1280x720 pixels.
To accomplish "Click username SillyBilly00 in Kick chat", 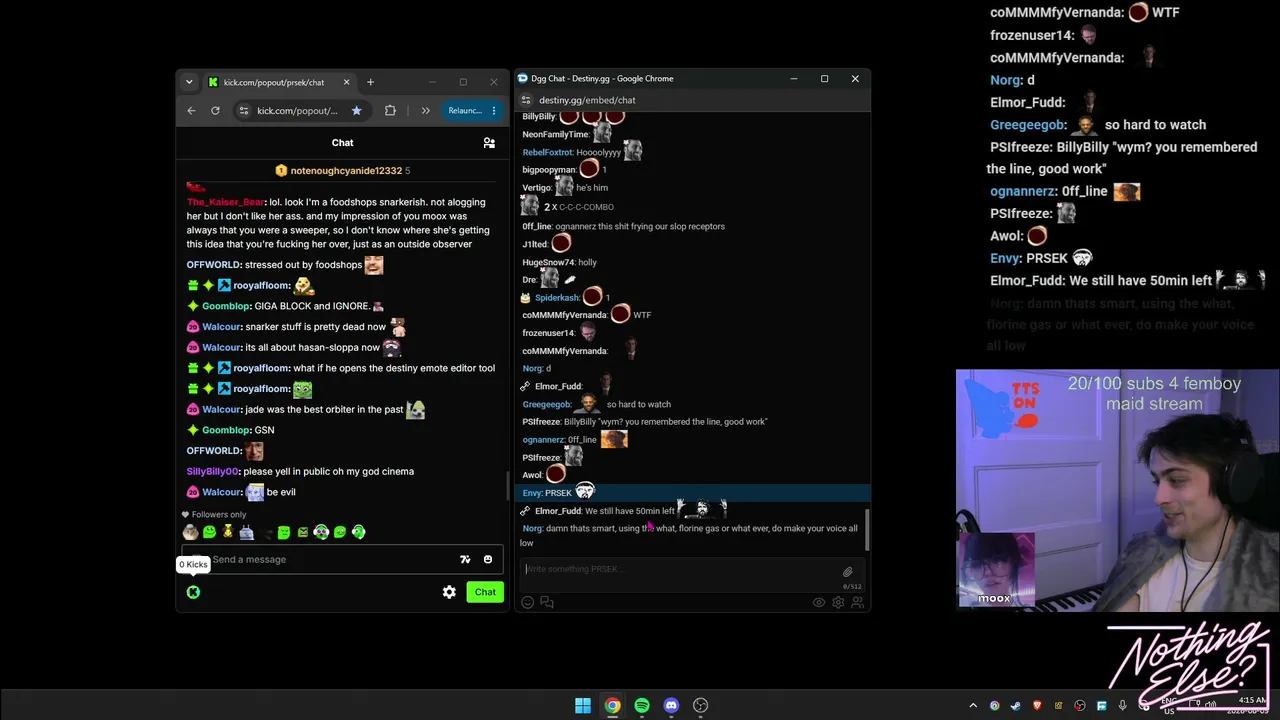I will coord(213,471).
